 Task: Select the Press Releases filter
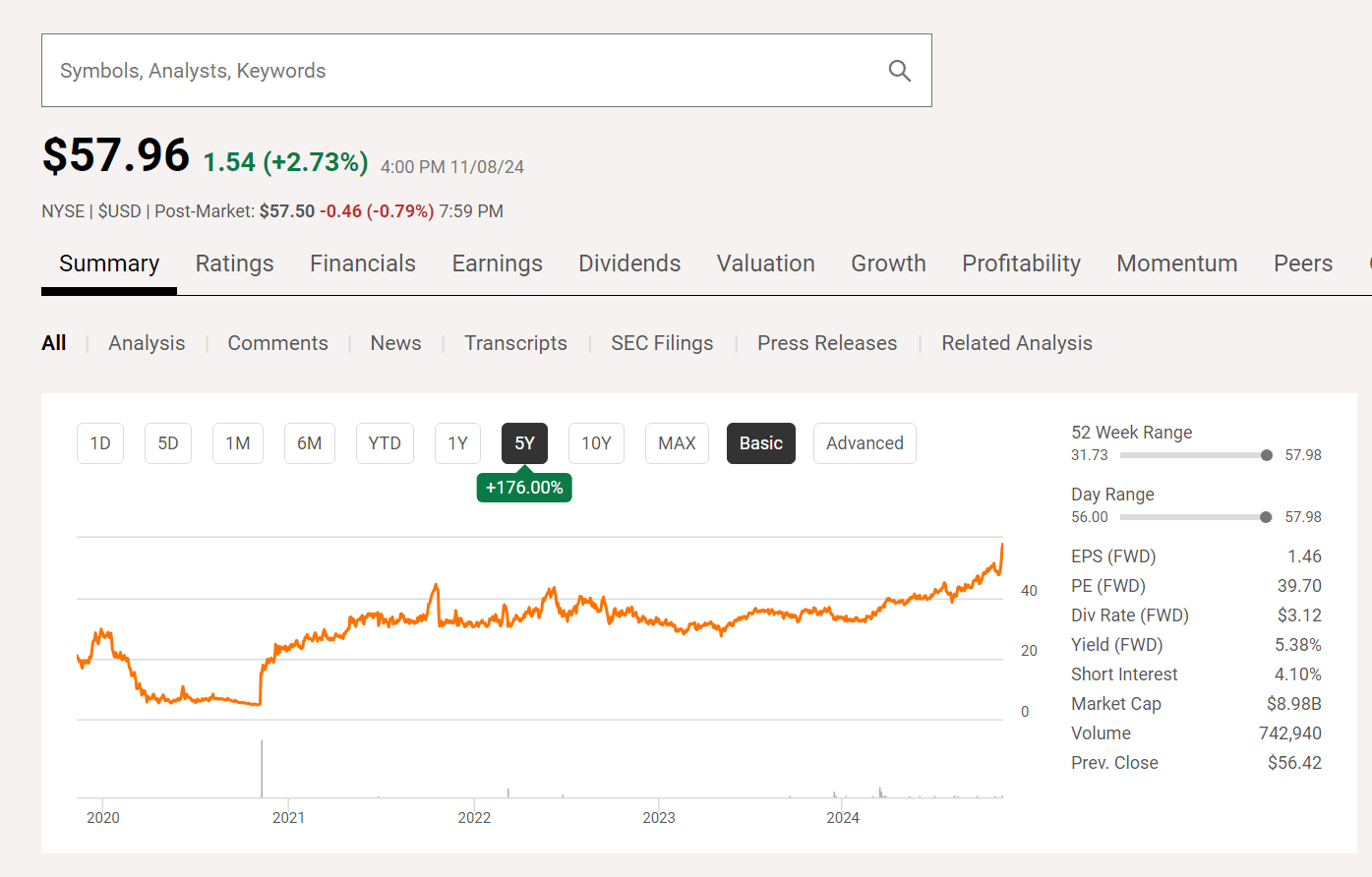[x=827, y=342]
